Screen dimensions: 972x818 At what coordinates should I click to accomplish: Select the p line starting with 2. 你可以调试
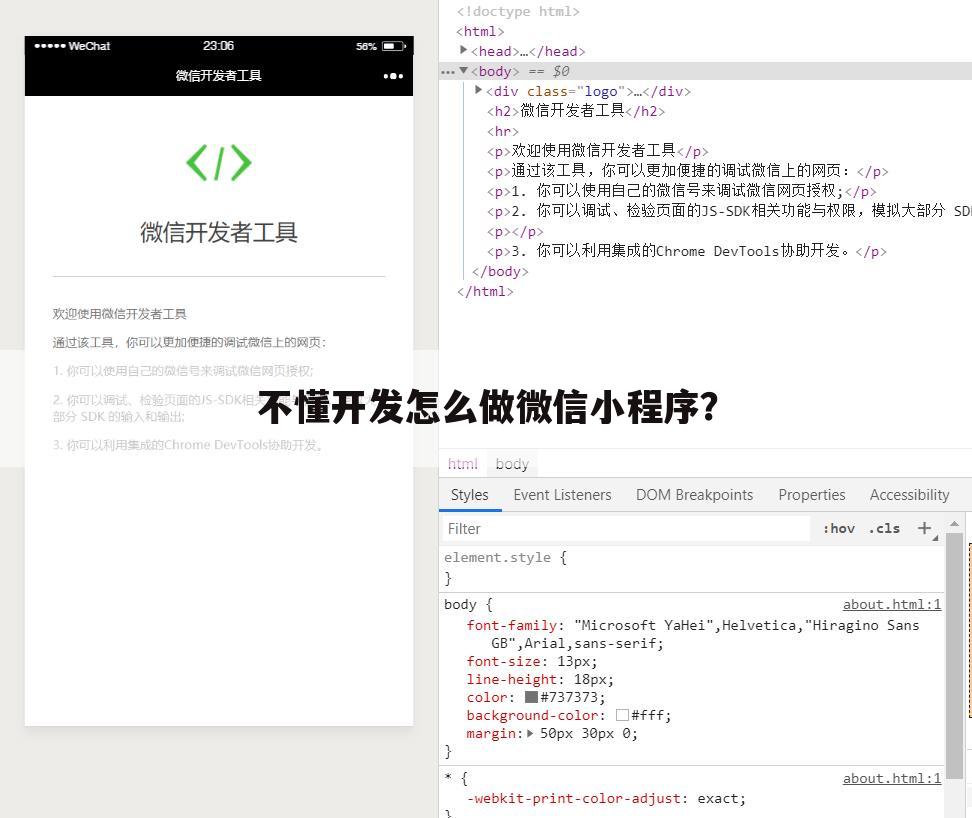(x=729, y=211)
